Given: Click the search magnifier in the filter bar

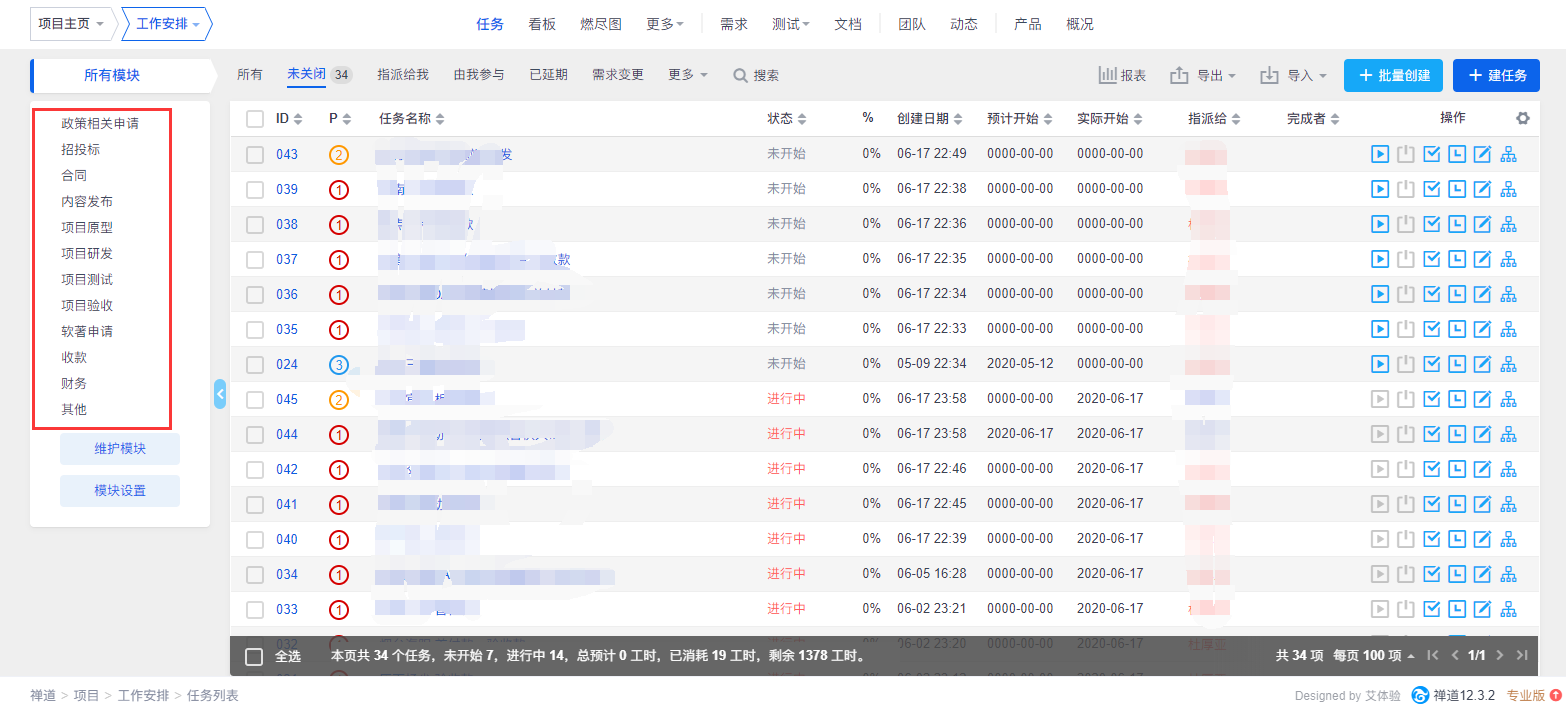Looking at the screenshot, I should pos(740,75).
